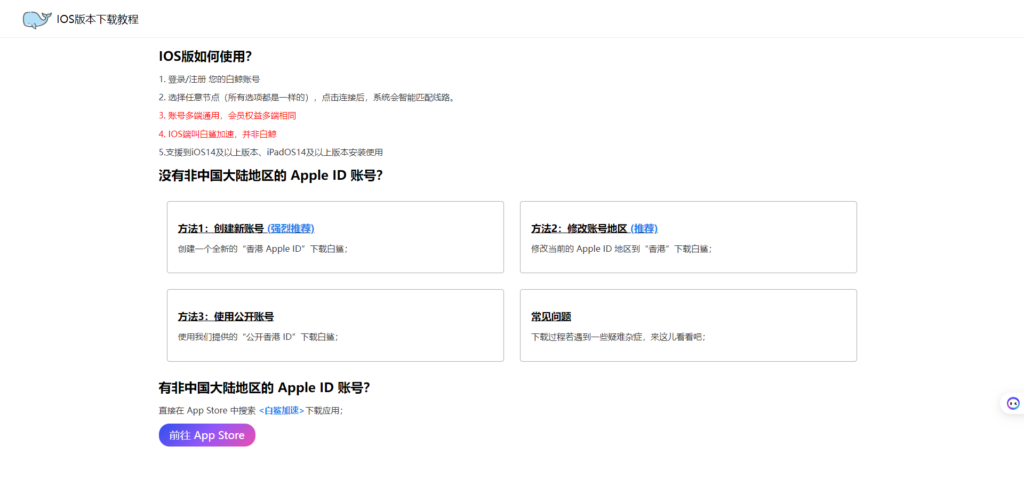Image resolution: width=1024 pixels, height=486 pixels.
Task: Open the "方法2: 修改账号地区" card title
Action: pyautogui.click(x=579, y=228)
